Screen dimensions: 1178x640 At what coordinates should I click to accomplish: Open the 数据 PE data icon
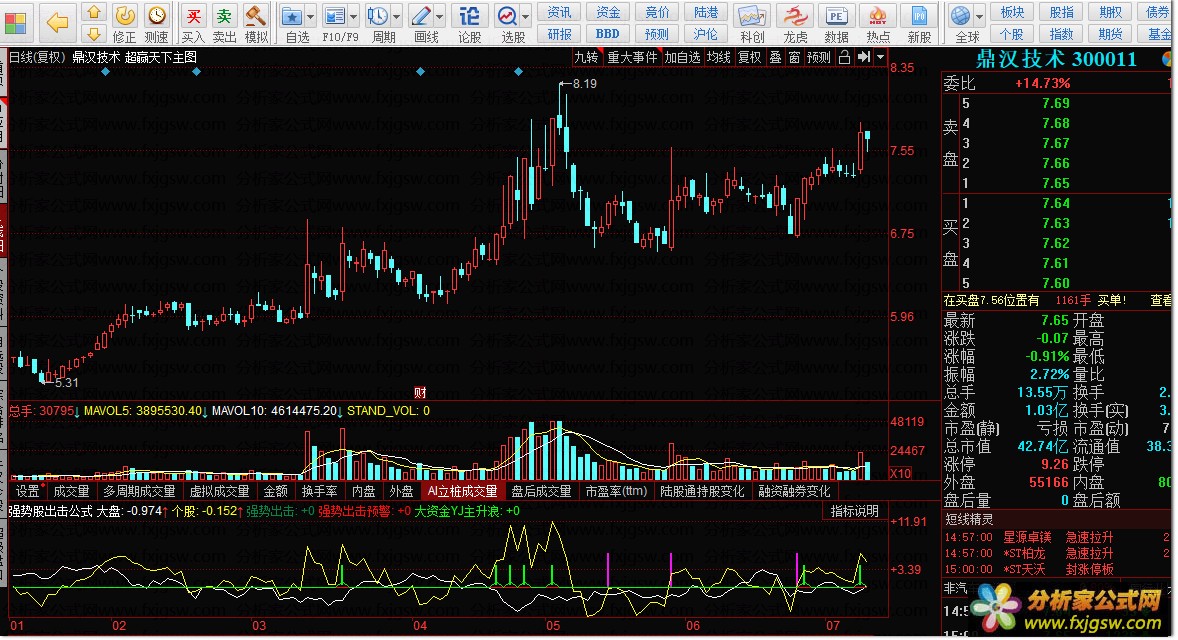coord(836,16)
